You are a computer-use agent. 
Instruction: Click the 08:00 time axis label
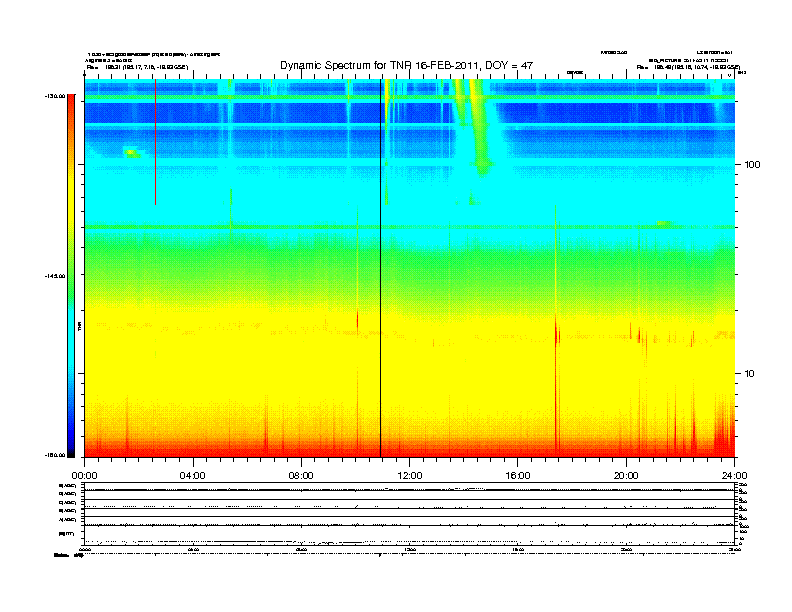(x=301, y=476)
